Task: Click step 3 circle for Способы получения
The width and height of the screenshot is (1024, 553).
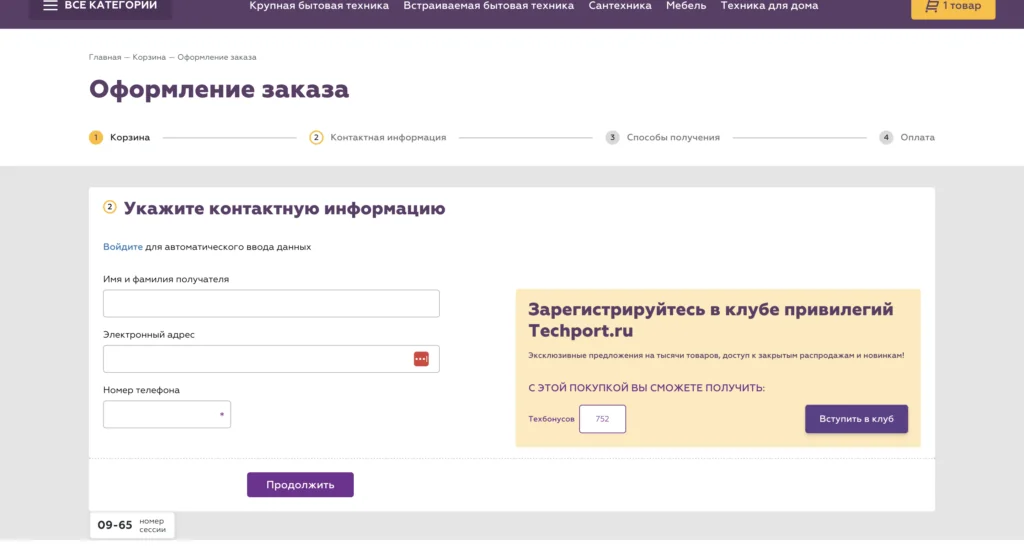Action: pos(612,138)
